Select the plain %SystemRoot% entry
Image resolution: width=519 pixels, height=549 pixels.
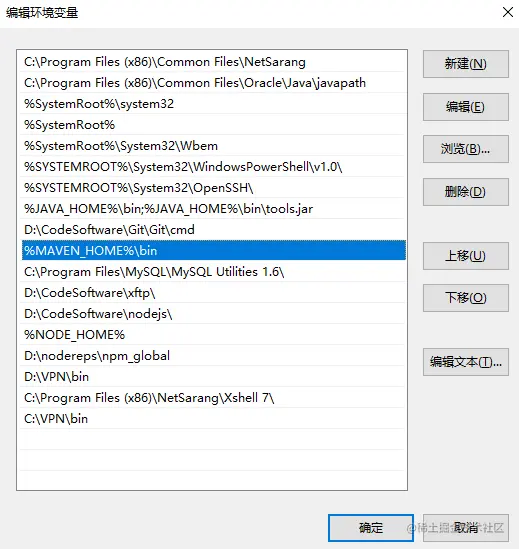pos(213,125)
